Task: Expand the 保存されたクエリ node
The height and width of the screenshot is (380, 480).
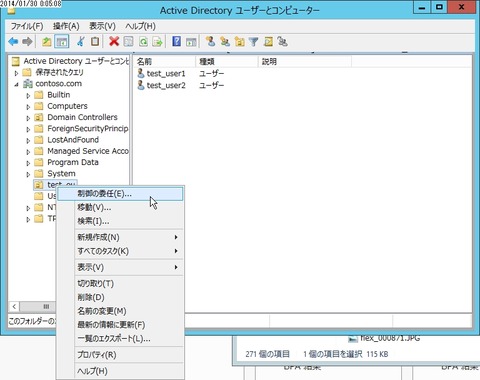Action: [16, 73]
